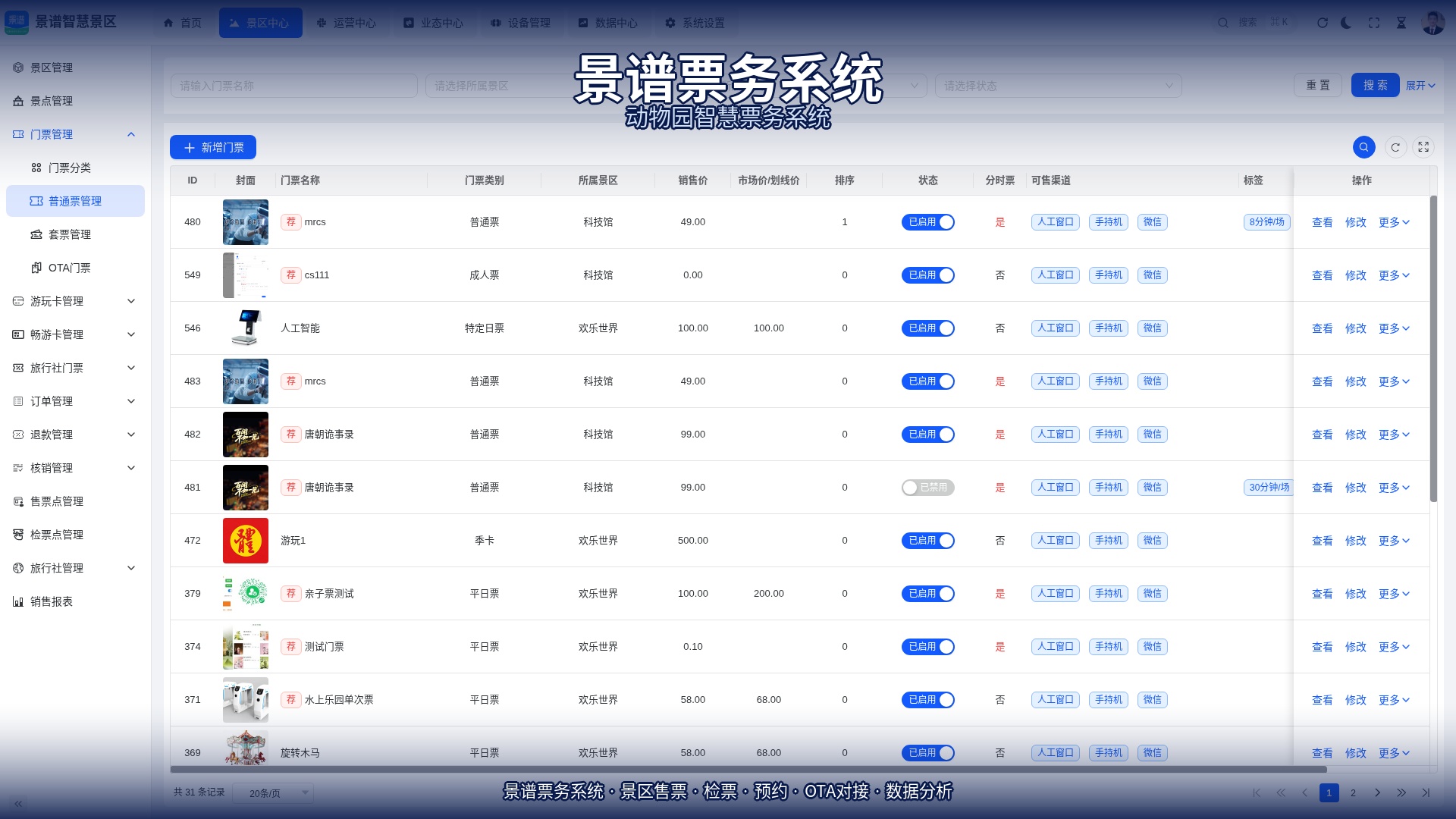This screenshot has height=819, width=1456.
Task: Click the 请输入门票名称 input field
Action: point(294,86)
